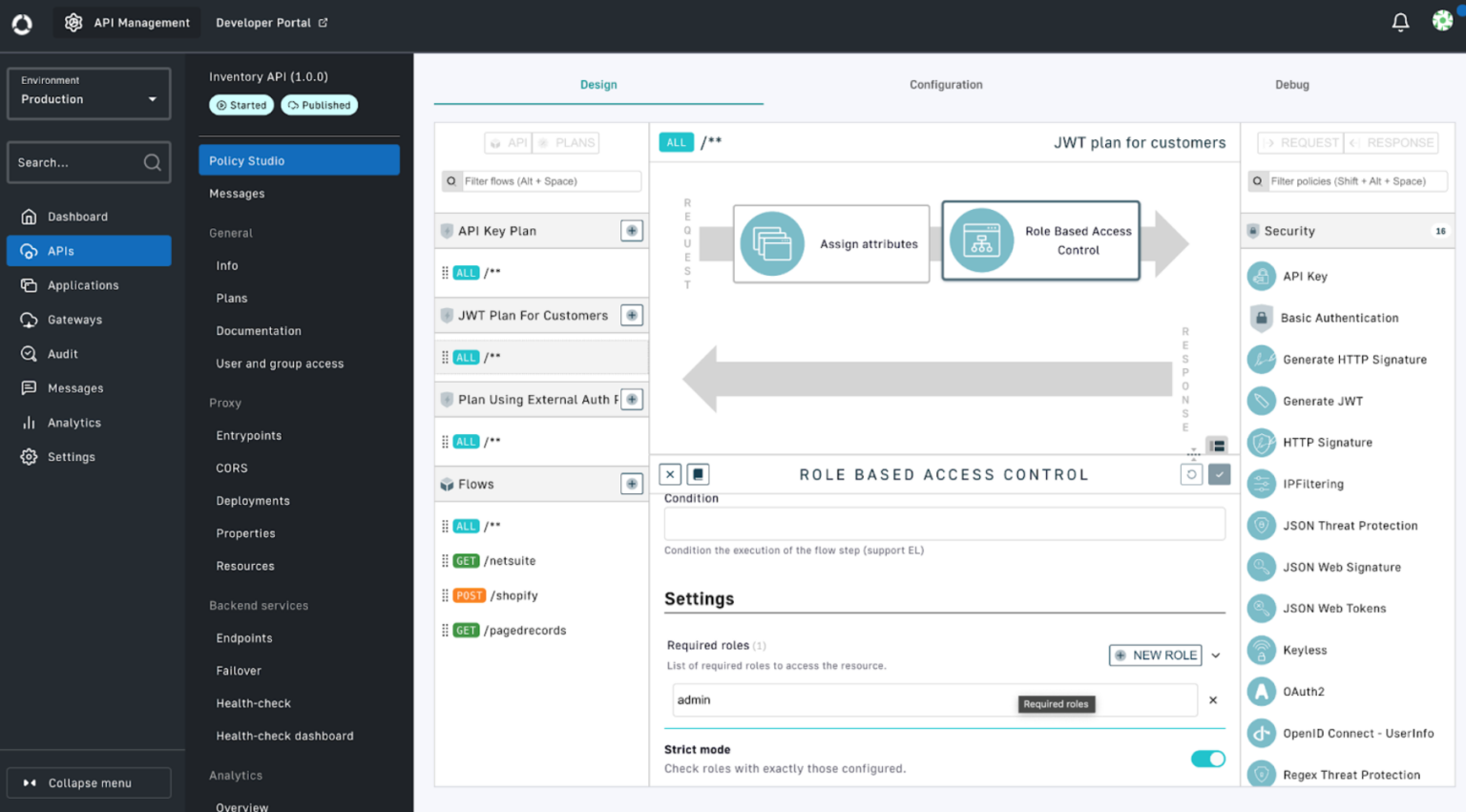Screen dimensions: 1466x812
Task: Choose the IPFiltering policy
Action: (x=1316, y=484)
